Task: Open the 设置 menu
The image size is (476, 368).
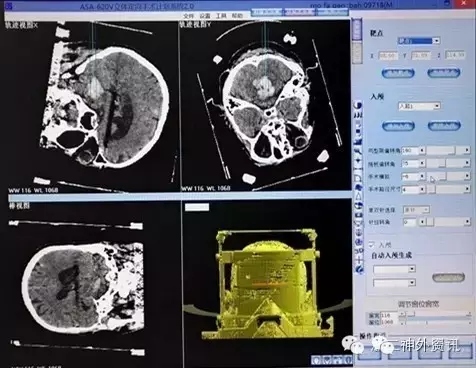Action: (205, 16)
